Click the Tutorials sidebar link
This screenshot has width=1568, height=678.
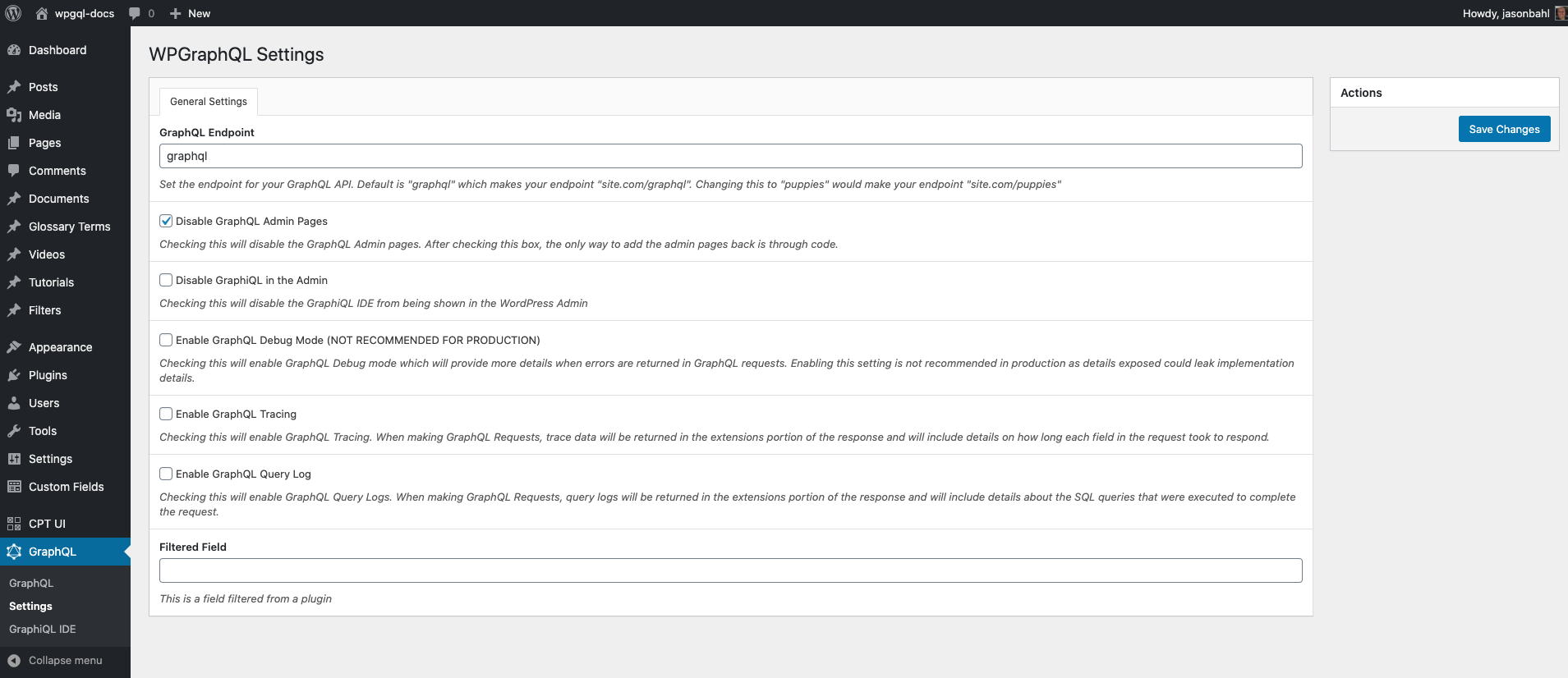[51, 282]
